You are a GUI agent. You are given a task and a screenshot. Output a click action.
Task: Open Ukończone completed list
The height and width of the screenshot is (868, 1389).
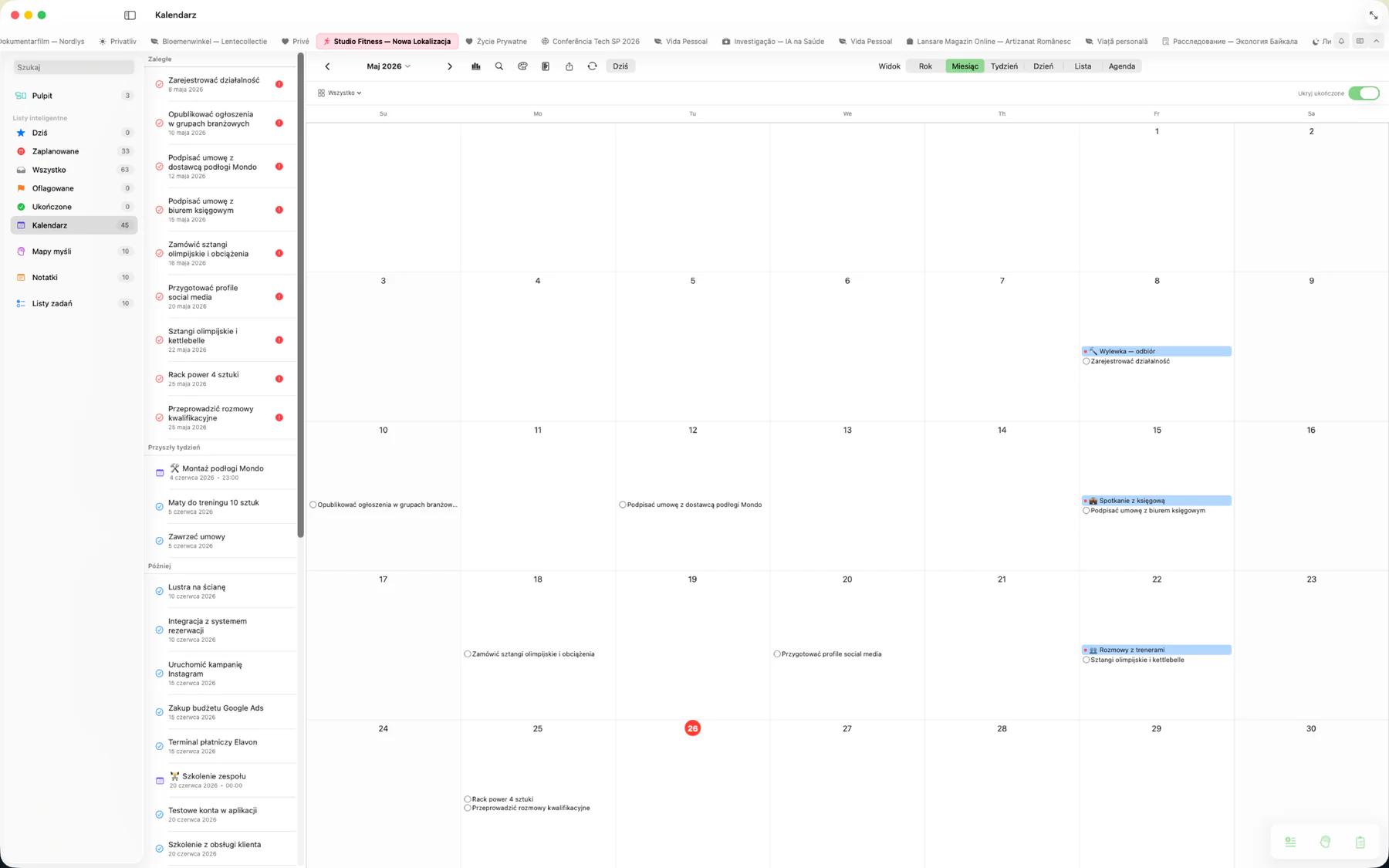(74, 207)
